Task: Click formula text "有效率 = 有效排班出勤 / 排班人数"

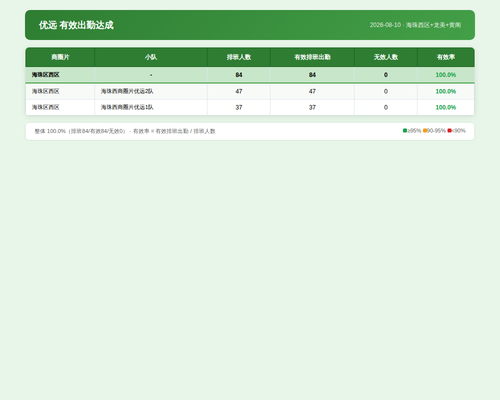Action: tap(174, 131)
